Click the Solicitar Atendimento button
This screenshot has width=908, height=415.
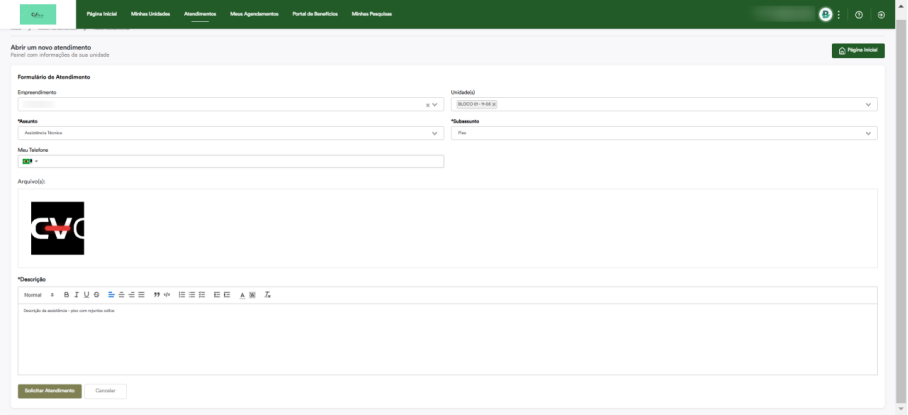coord(50,391)
